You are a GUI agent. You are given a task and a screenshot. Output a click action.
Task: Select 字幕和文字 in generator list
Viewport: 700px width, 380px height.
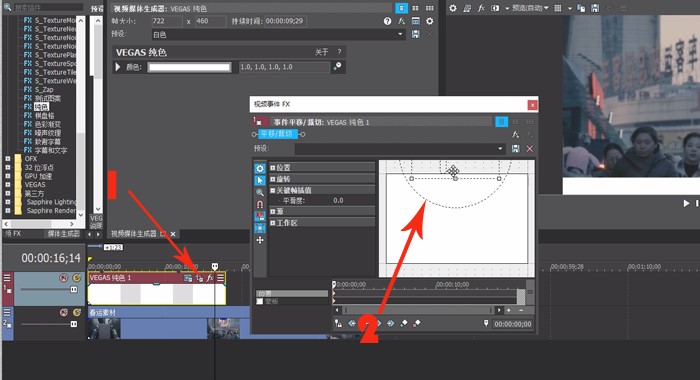[x=51, y=150]
